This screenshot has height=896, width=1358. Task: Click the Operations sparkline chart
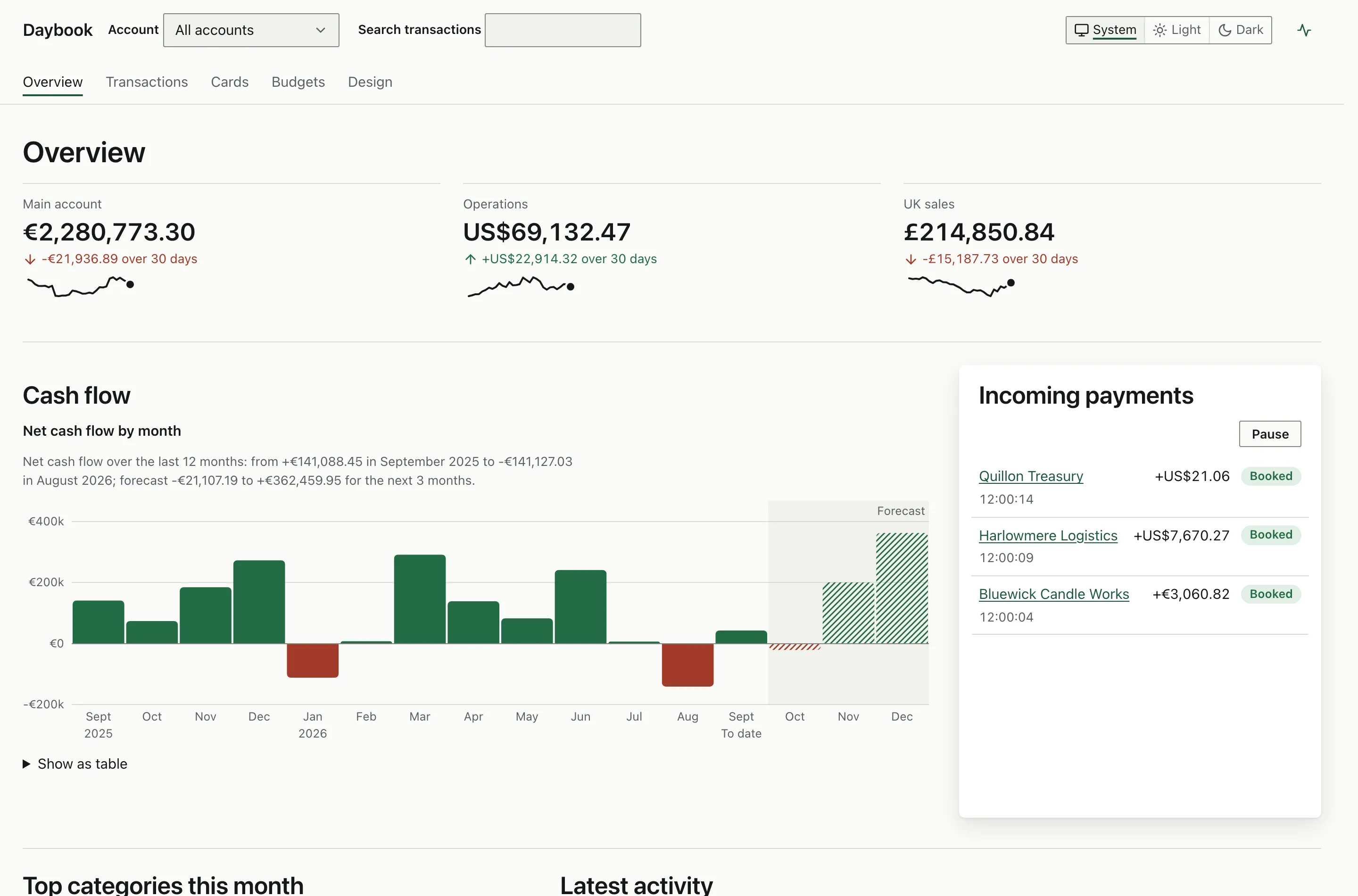(521, 286)
